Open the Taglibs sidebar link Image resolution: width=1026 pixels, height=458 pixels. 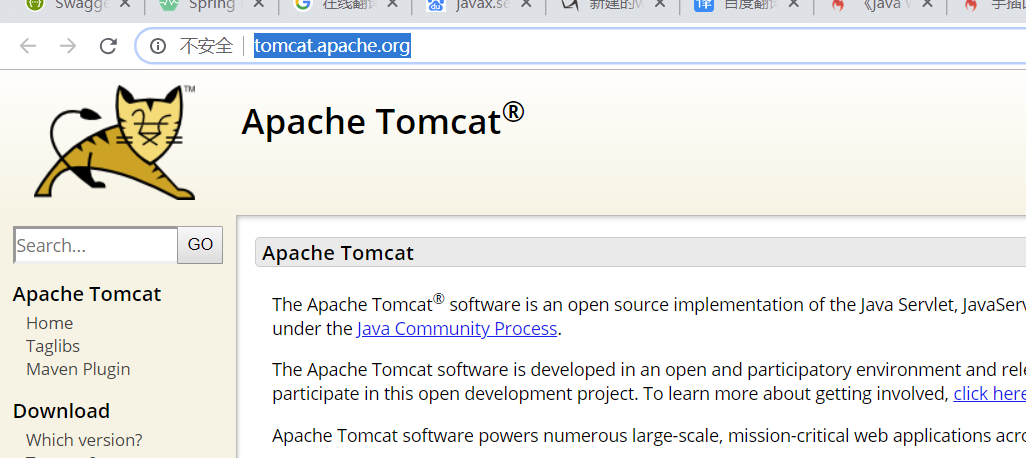tap(53, 346)
